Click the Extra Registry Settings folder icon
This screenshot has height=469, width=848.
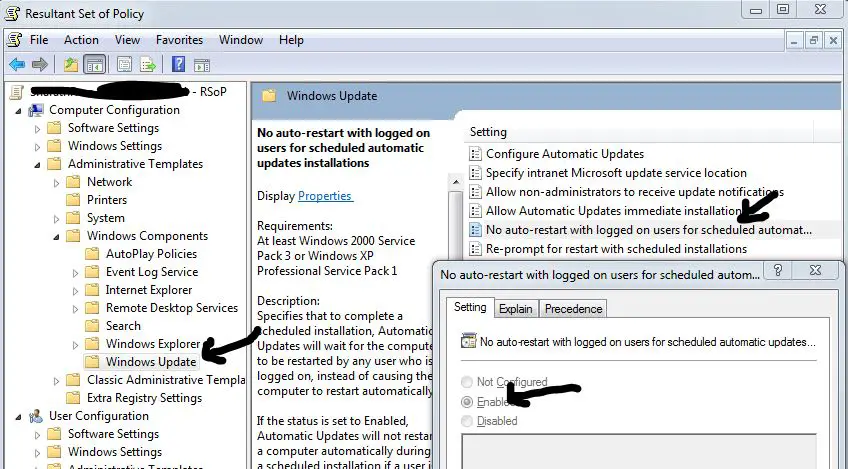tap(73, 398)
